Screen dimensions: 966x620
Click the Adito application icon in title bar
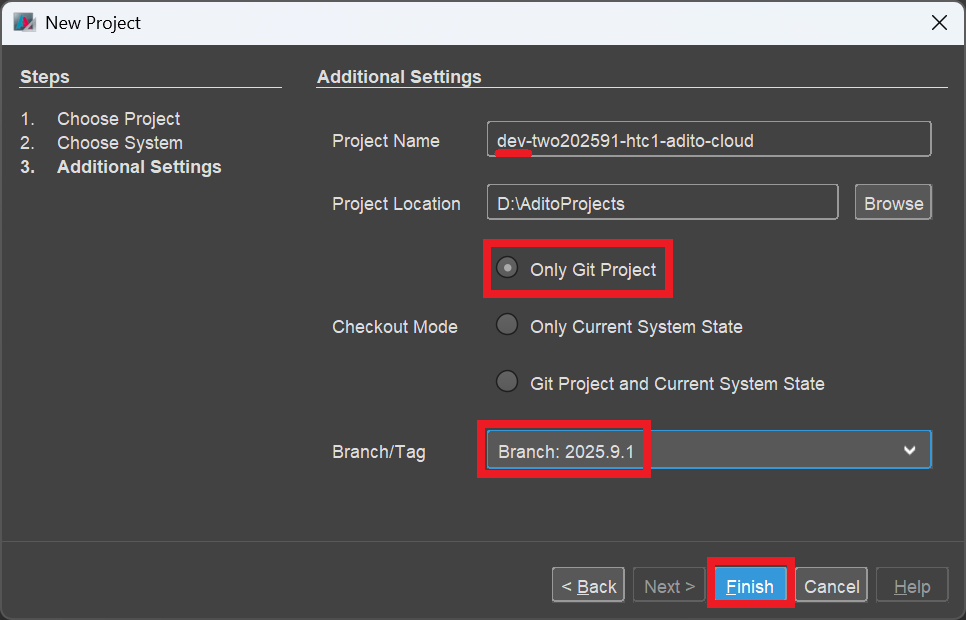tap(23, 21)
